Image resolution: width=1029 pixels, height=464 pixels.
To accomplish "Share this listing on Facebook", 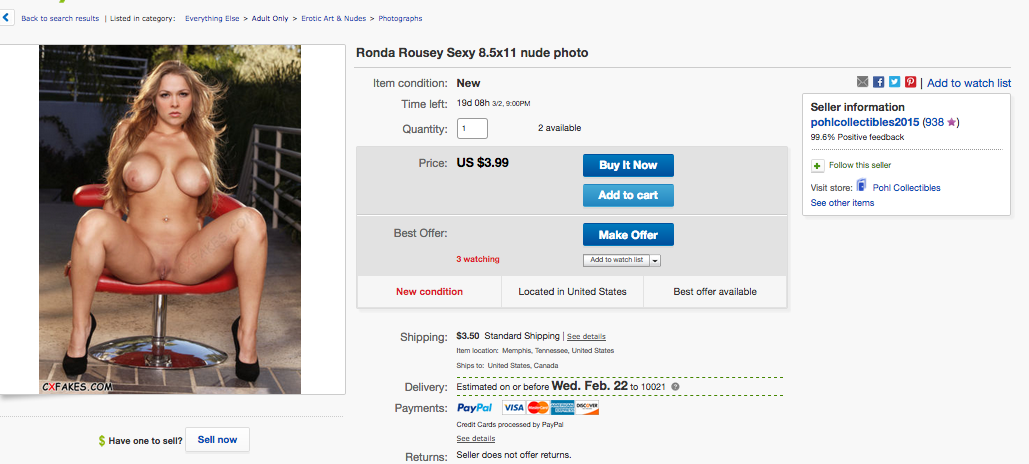I will coord(878,82).
